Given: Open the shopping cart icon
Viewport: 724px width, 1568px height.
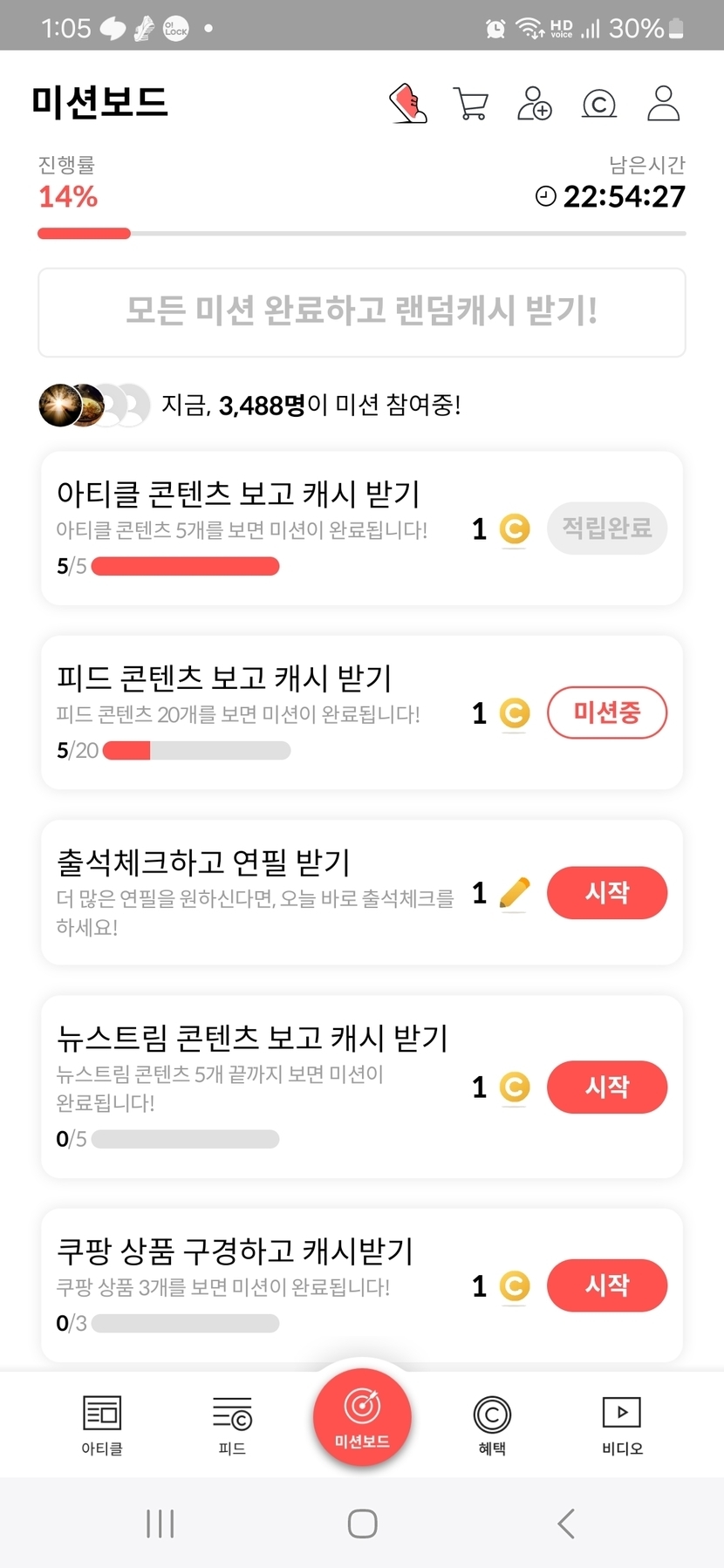Looking at the screenshot, I should pyautogui.click(x=471, y=104).
